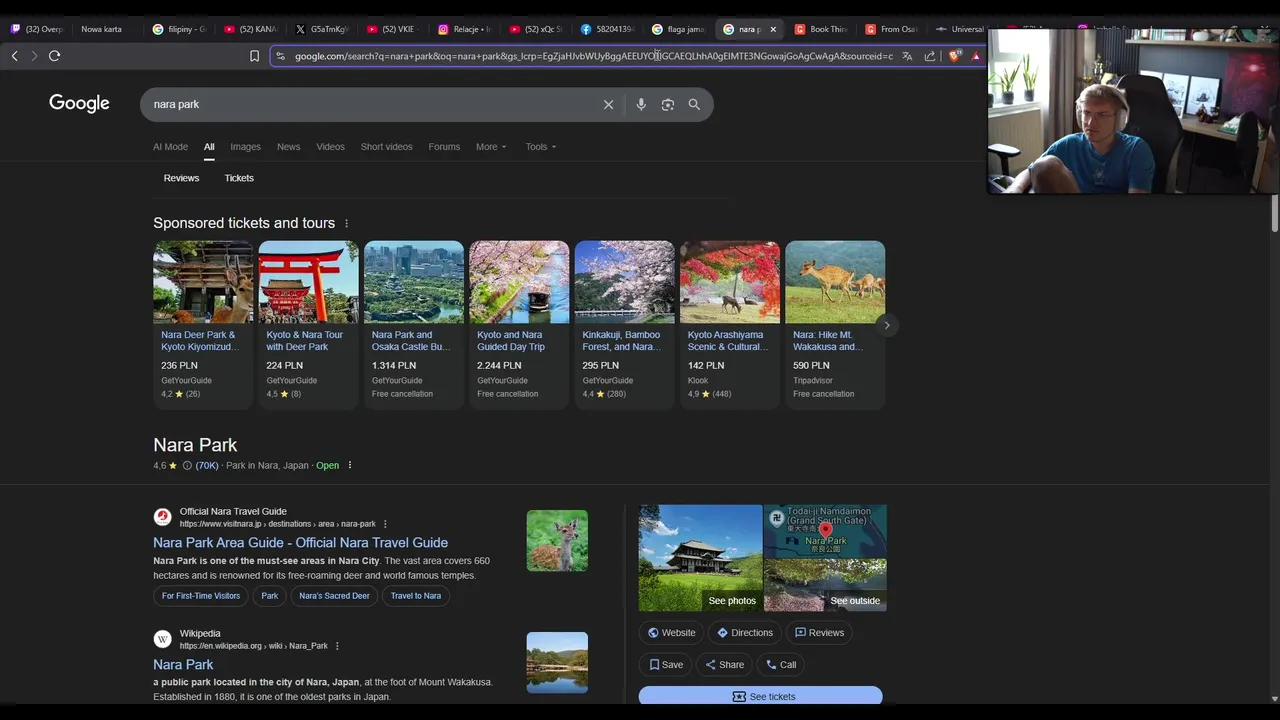1280x720 pixels.
Task: Click the See tickets button
Action: pos(761,696)
